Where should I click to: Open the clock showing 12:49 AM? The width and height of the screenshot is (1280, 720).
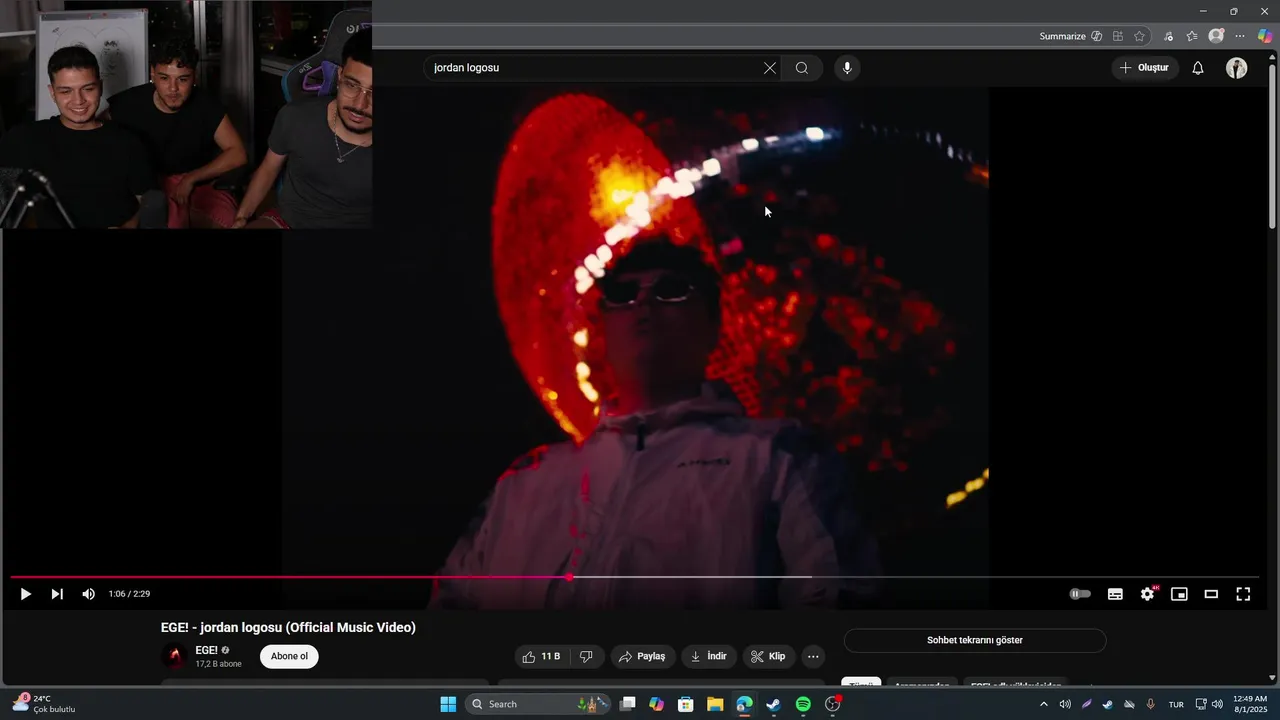click(x=1250, y=704)
